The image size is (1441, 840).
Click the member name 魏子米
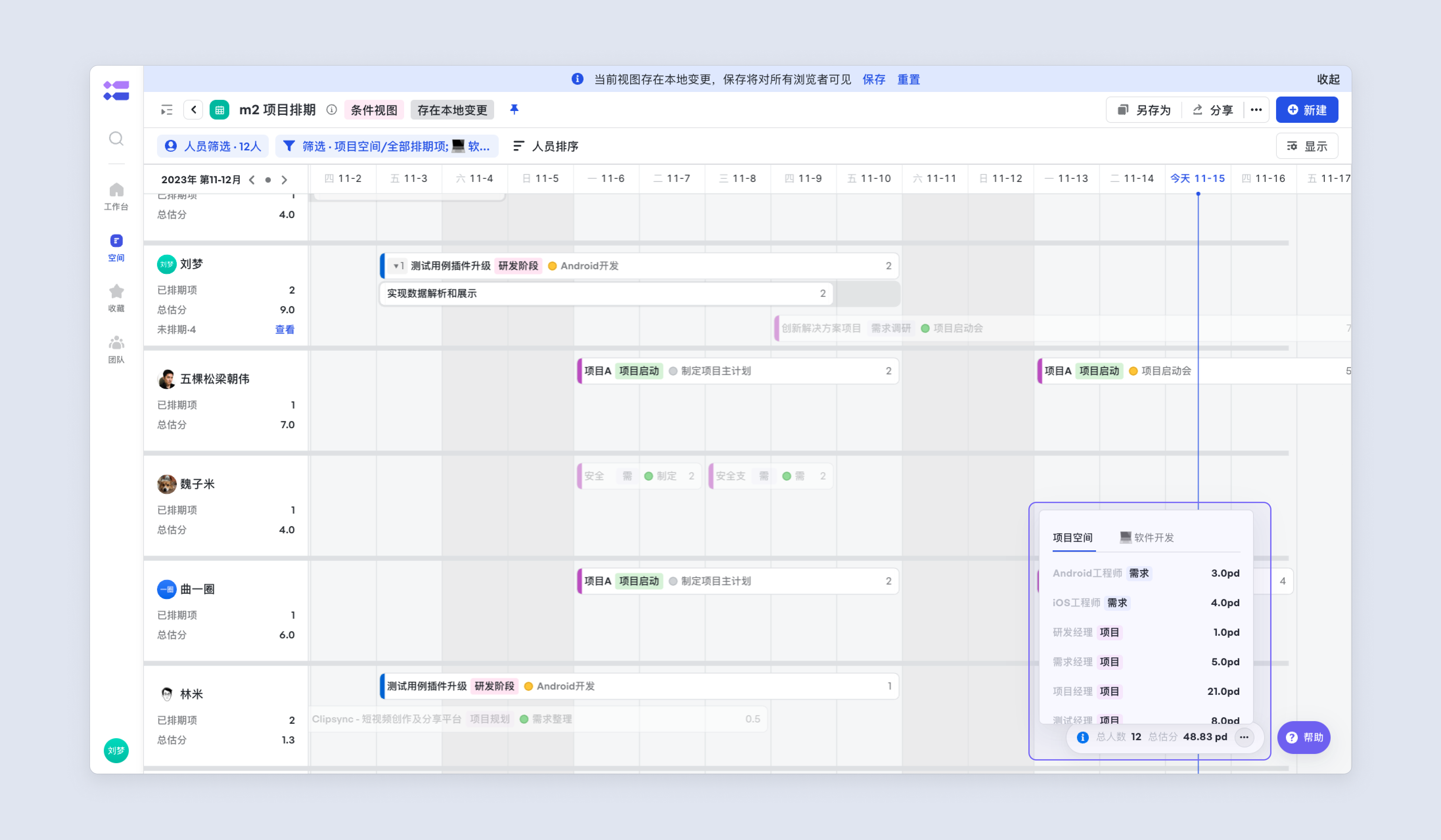[x=197, y=484]
